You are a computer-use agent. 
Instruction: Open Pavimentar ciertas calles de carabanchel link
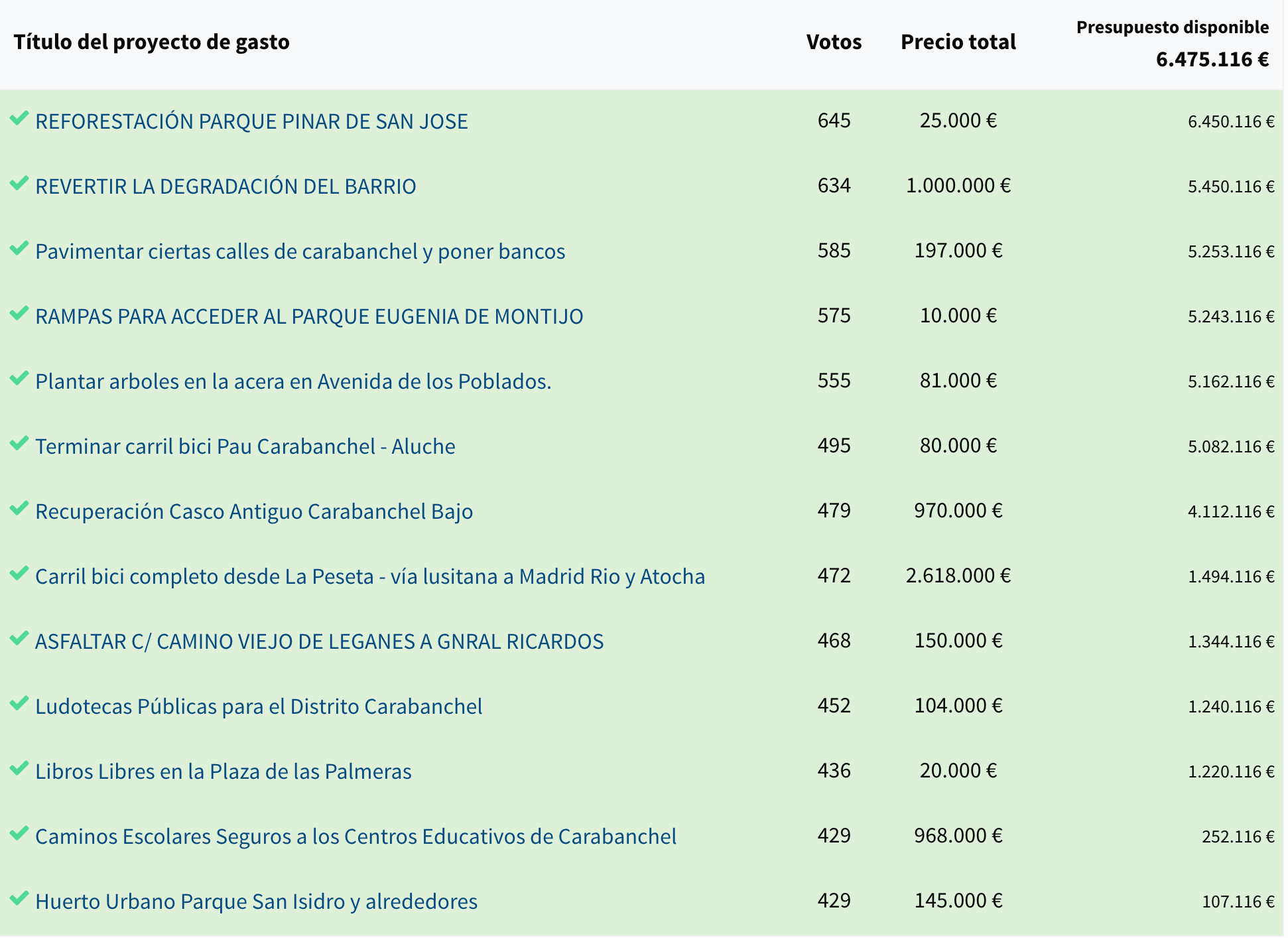(300, 251)
